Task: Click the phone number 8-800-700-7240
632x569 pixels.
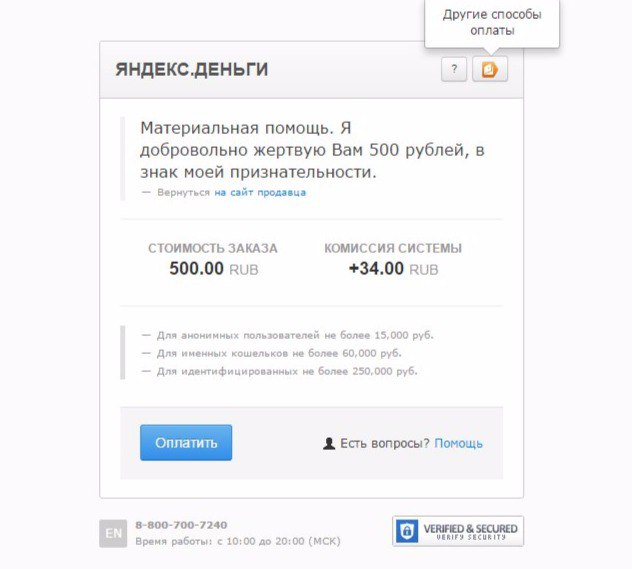Action: 181,525
